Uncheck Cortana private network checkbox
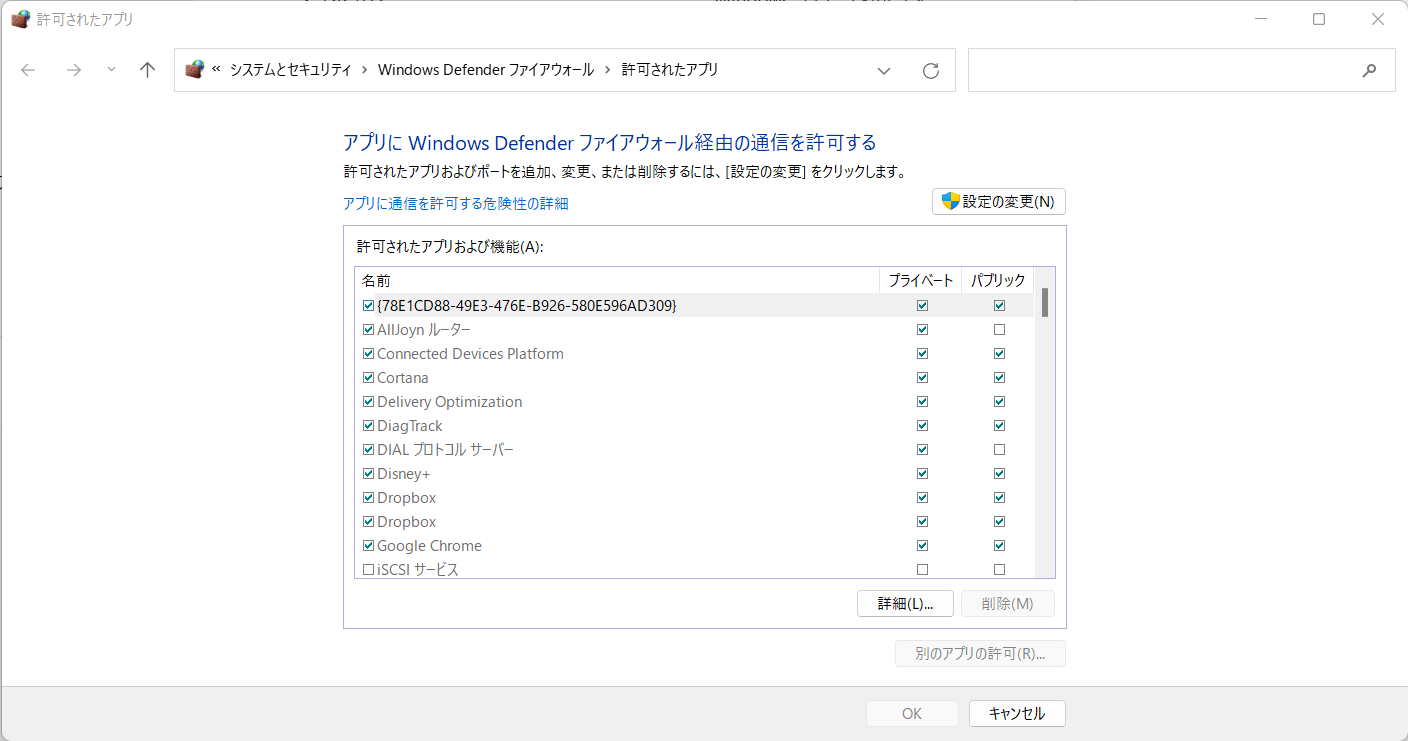The width and height of the screenshot is (1408, 741). (922, 378)
